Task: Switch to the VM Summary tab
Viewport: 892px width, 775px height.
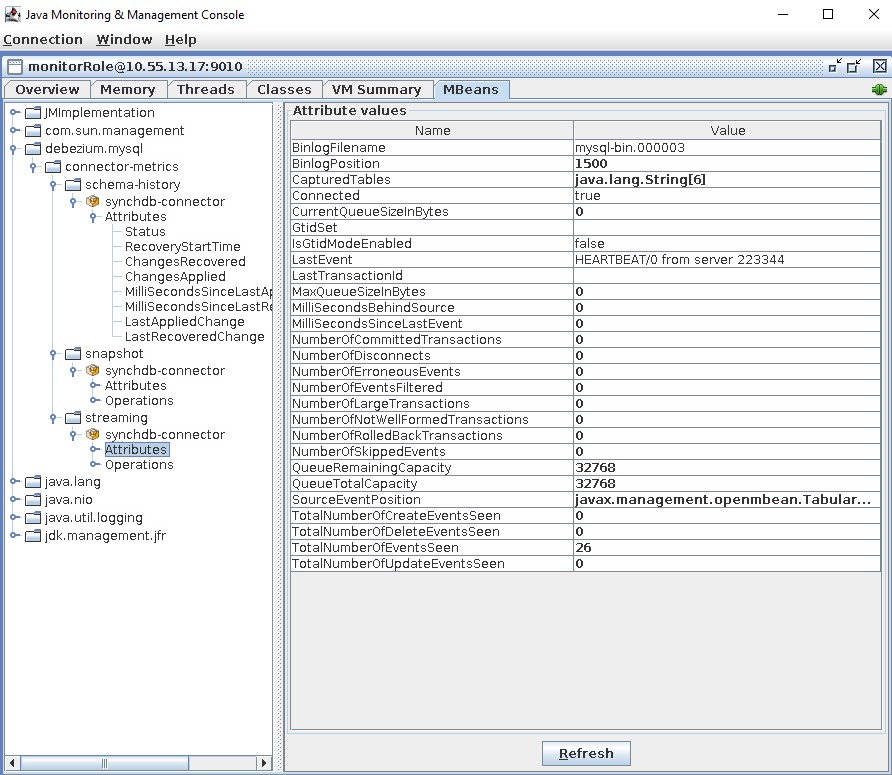Action: tap(376, 90)
